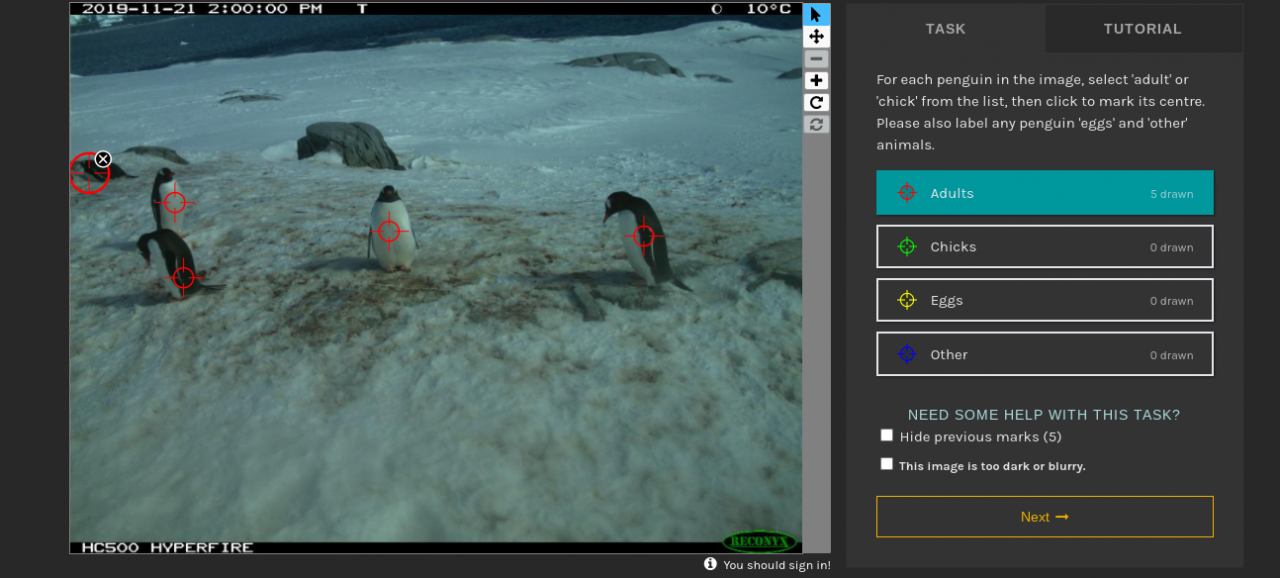Zoom in with the plus button
Screen dimensions: 1280x578
point(816,81)
